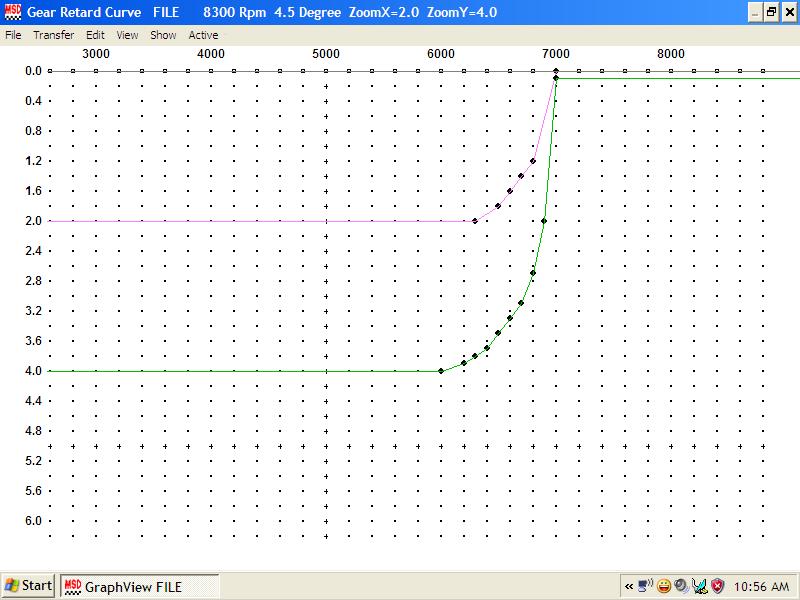Select the GraphView FILE taskbar button

point(139,586)
